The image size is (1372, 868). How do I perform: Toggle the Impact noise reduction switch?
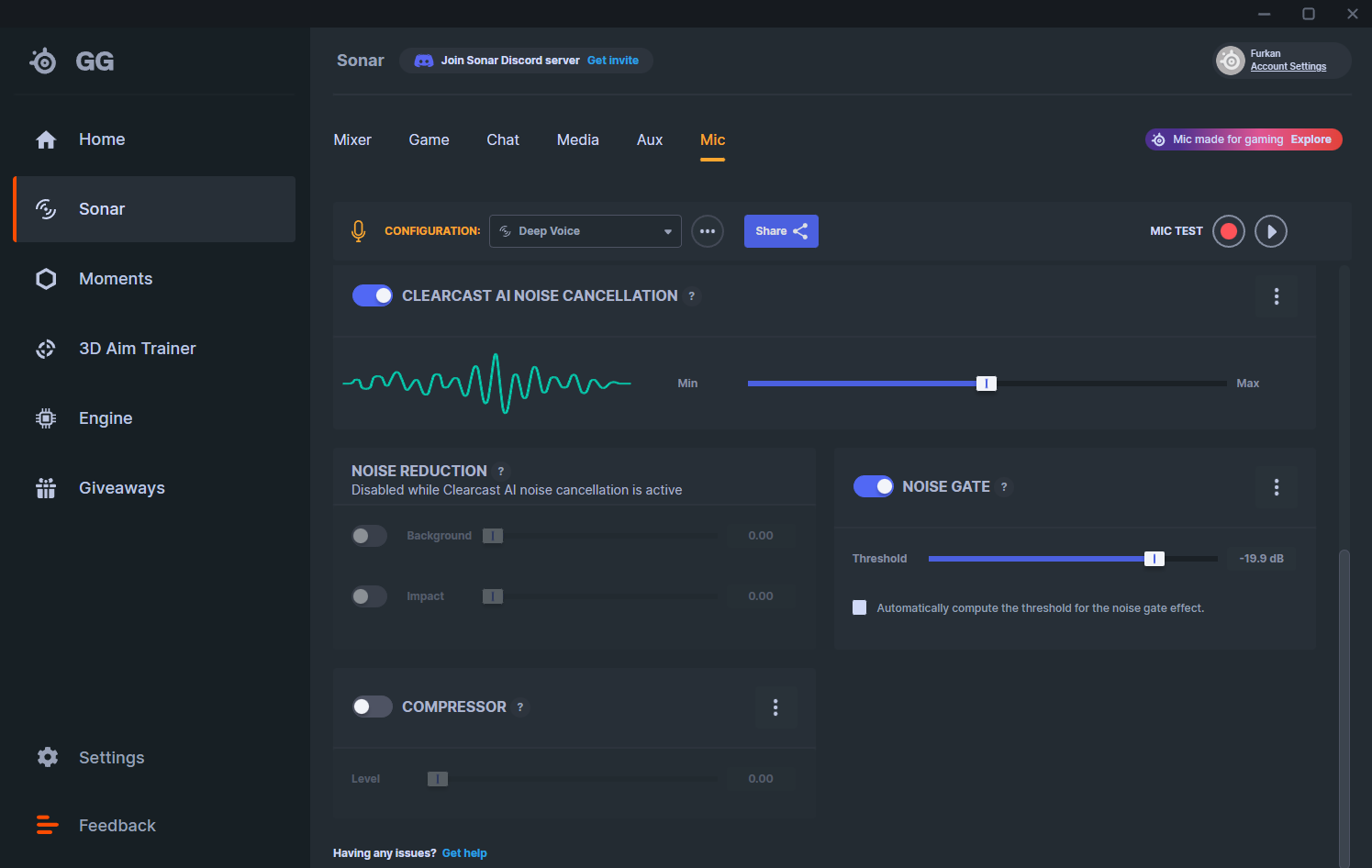[x=370, y=596]
